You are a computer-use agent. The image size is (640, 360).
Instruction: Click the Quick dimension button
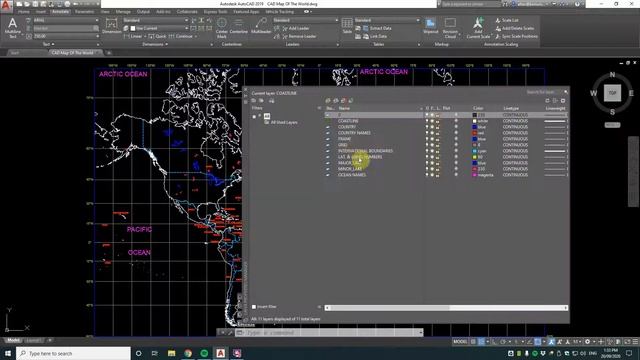(x=157, y=36)
